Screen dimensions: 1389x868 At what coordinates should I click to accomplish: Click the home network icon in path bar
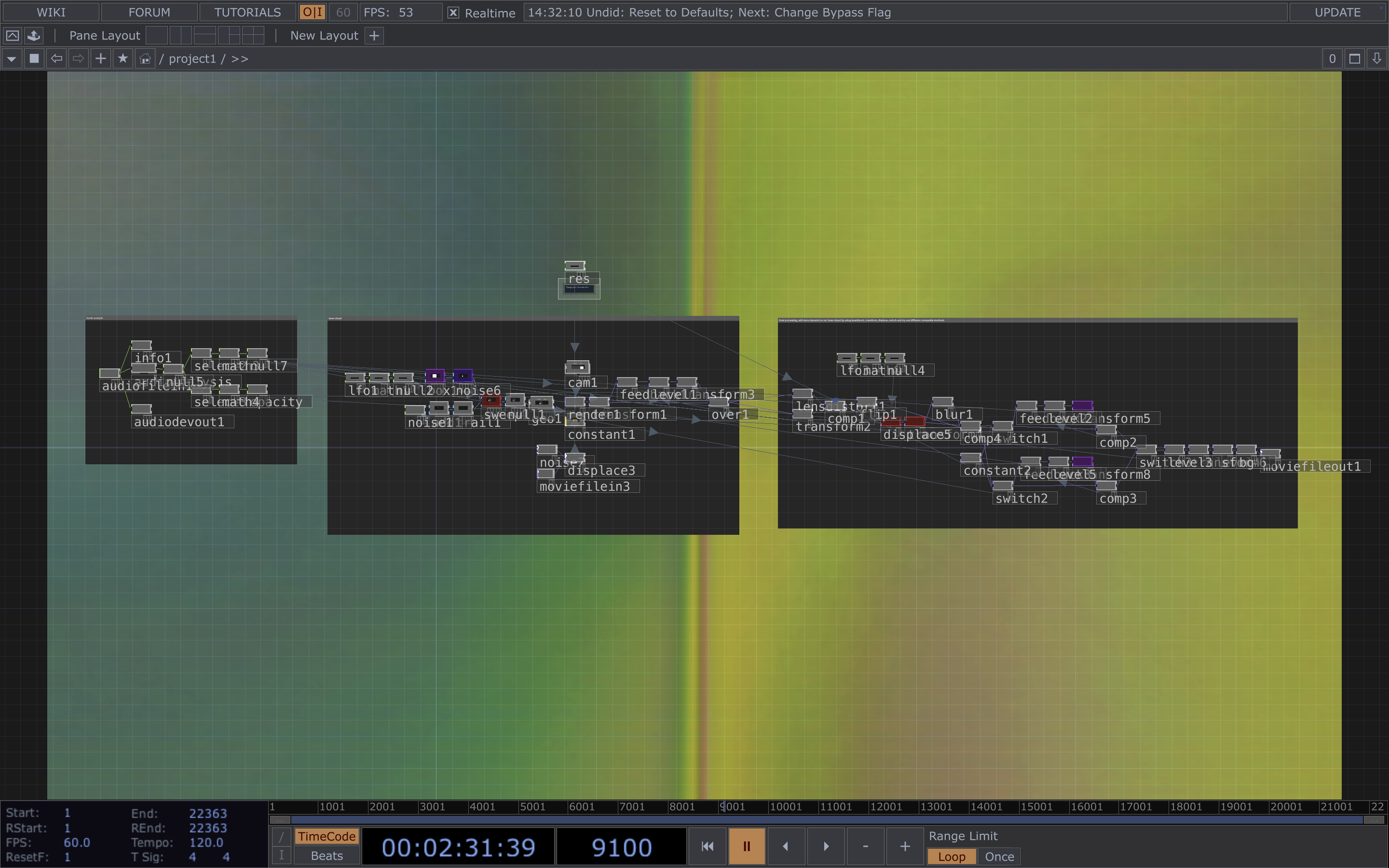point(145,58)
